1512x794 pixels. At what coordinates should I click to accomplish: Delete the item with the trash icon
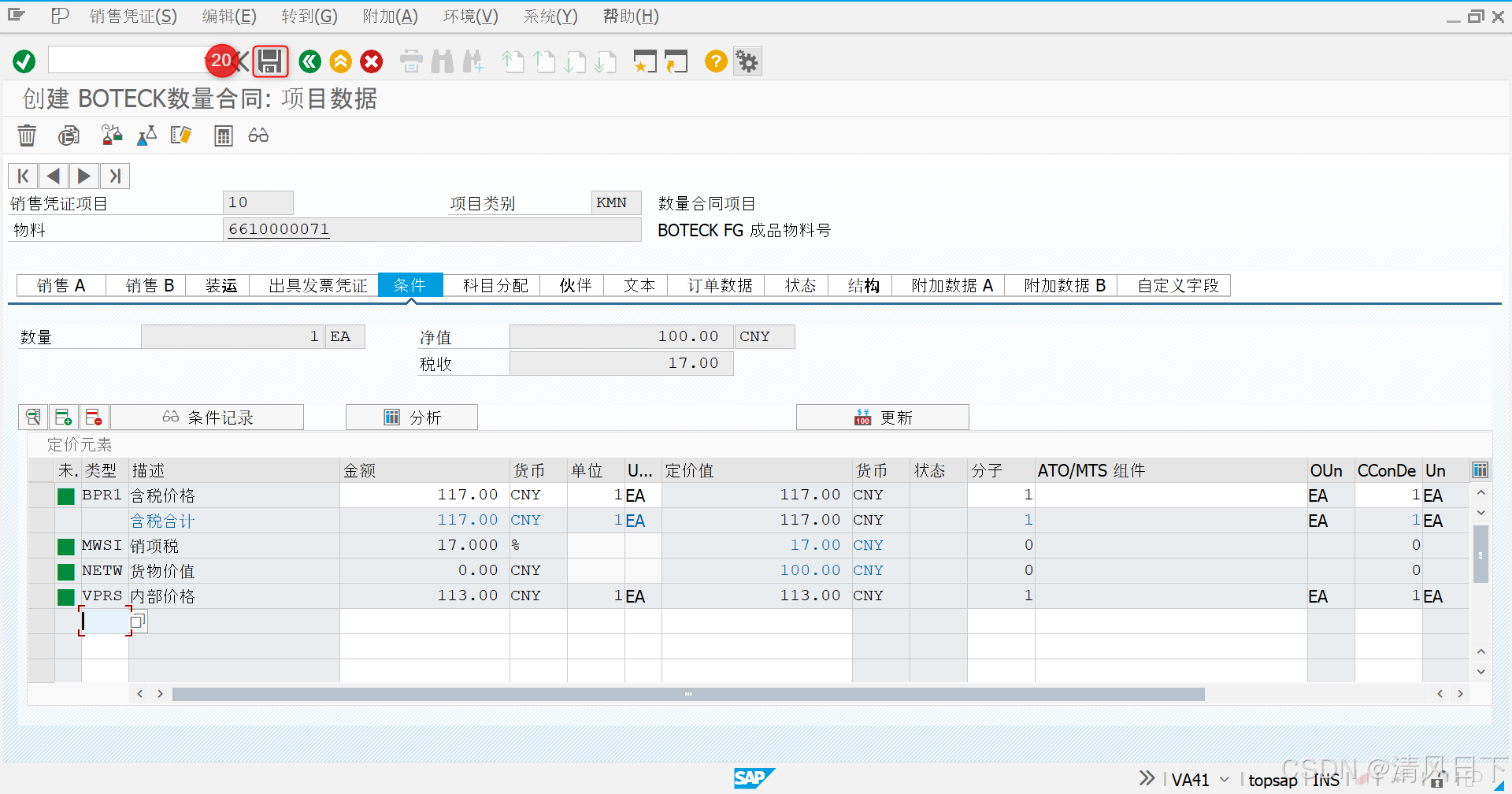pyautogui.click(x=26, y=135)
